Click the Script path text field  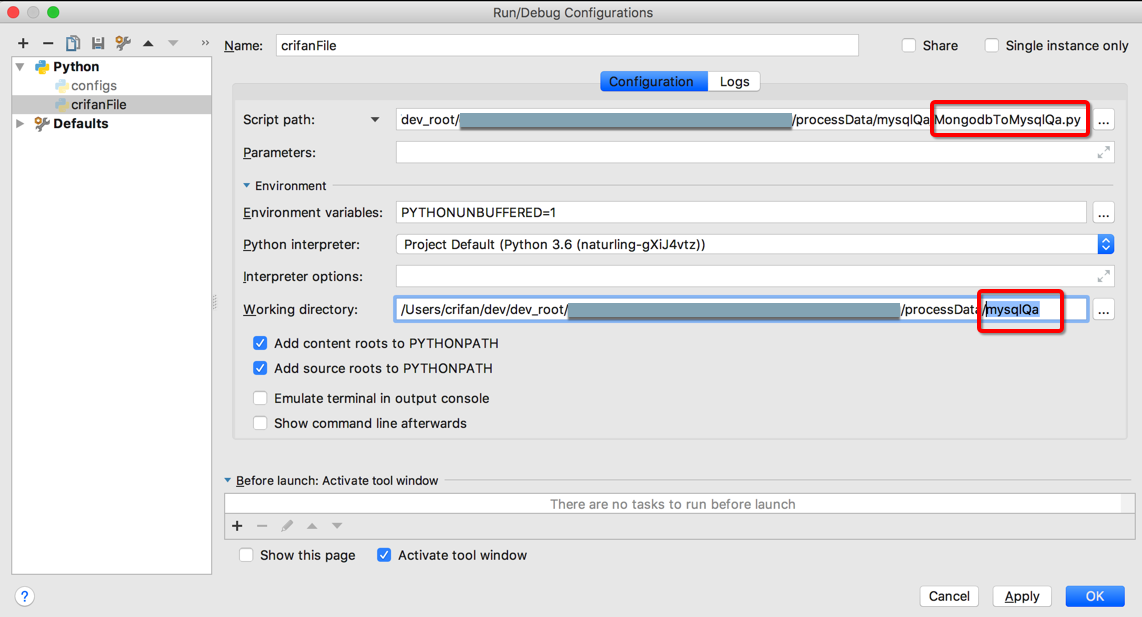[741, 120]
